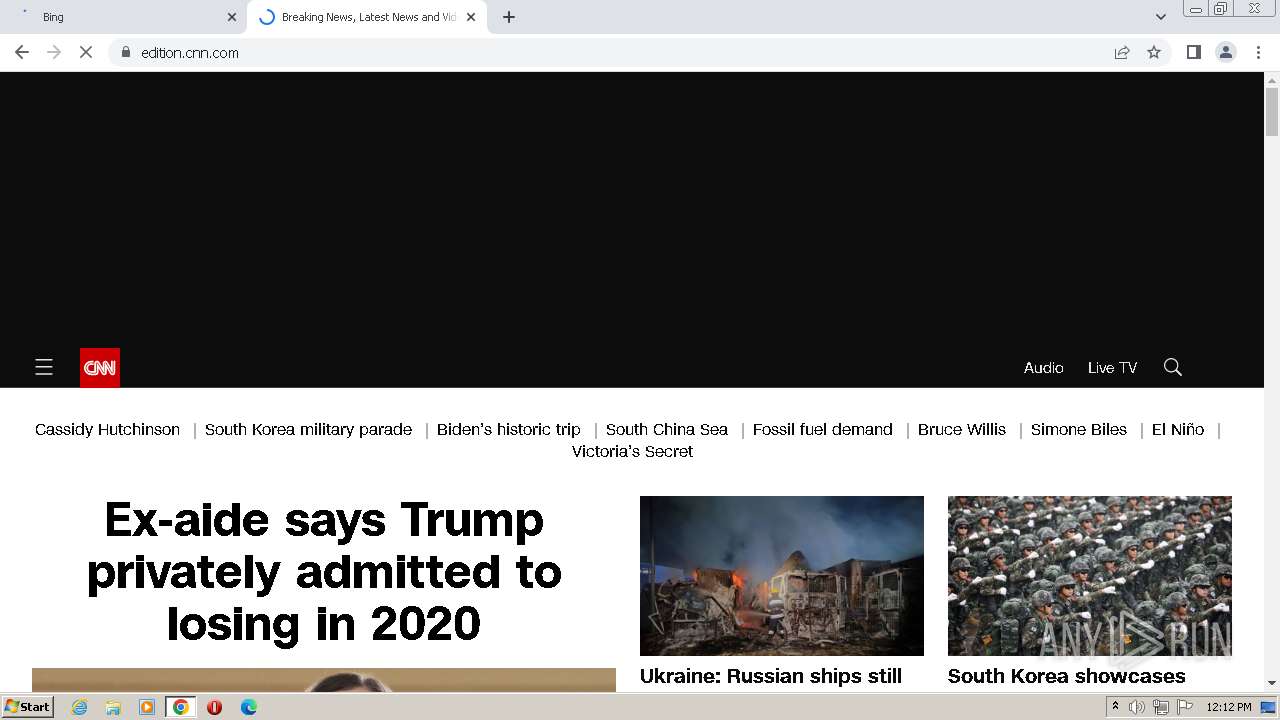
Task: Open the network tray icon
Action: [1161, 707]
